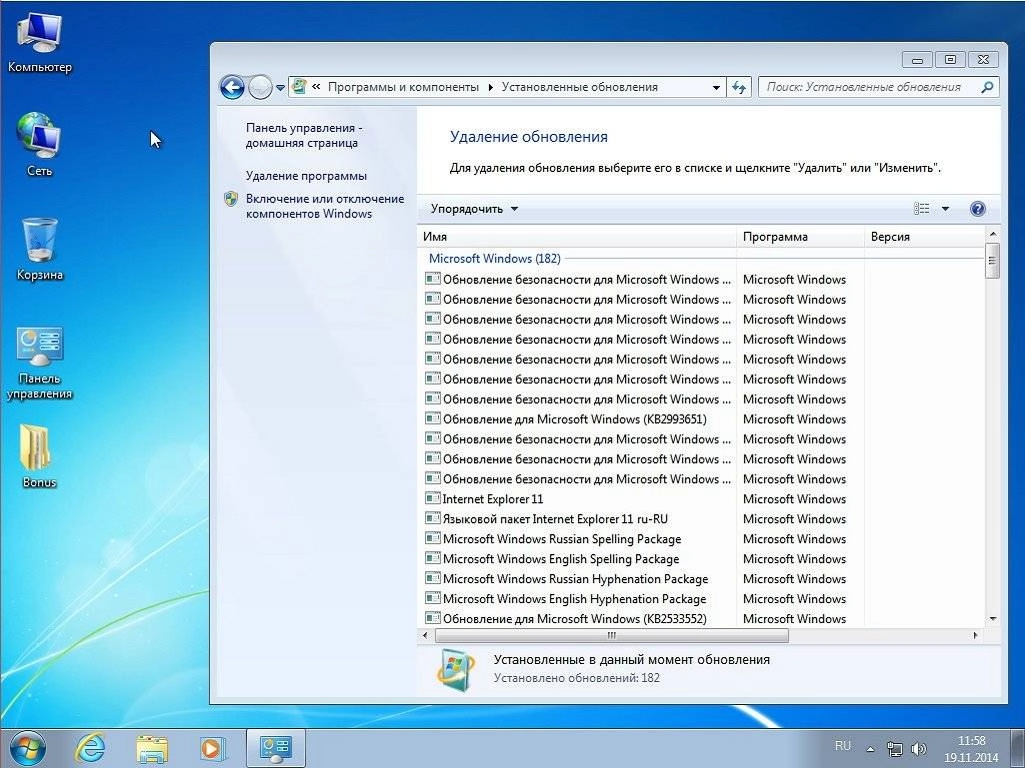Click the RU language indicator
Screen dimensions: 1025x768
[x=843, y=746]
